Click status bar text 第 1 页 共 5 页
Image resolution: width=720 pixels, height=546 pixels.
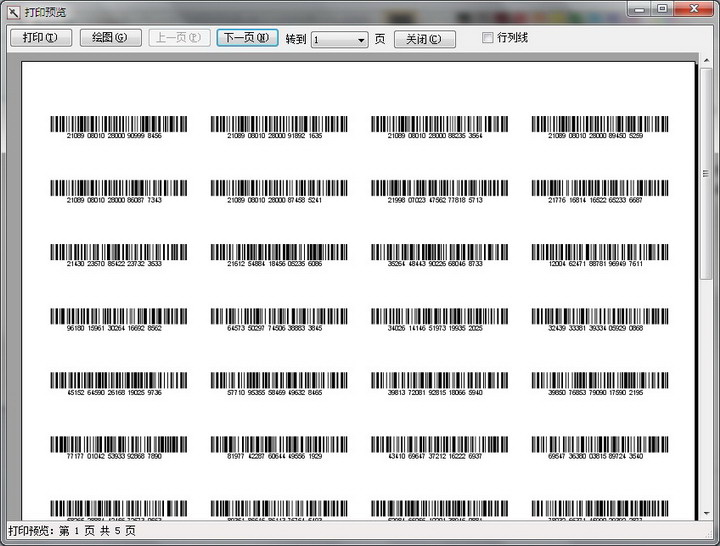(97, 531)
